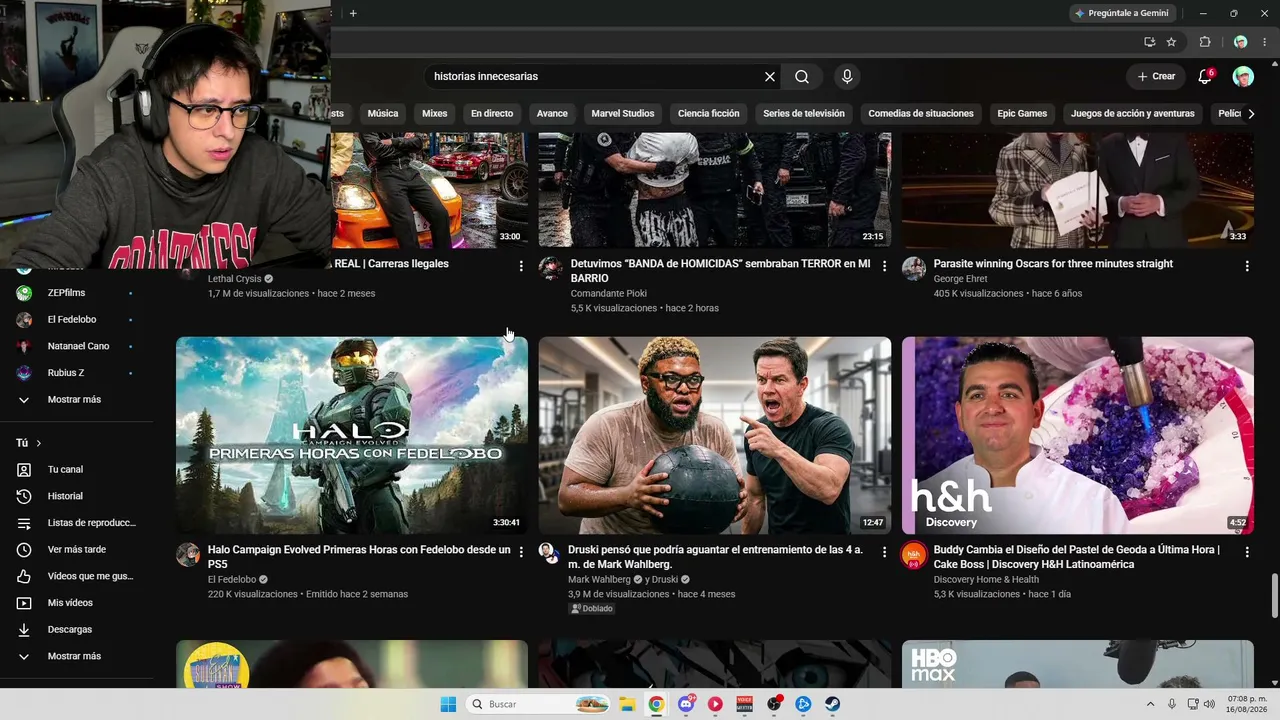Image resolution: width=1280 pixels, height=720 pixels.
Task: Open the Lethal Crysis channel link
Action: coord(235,279)
